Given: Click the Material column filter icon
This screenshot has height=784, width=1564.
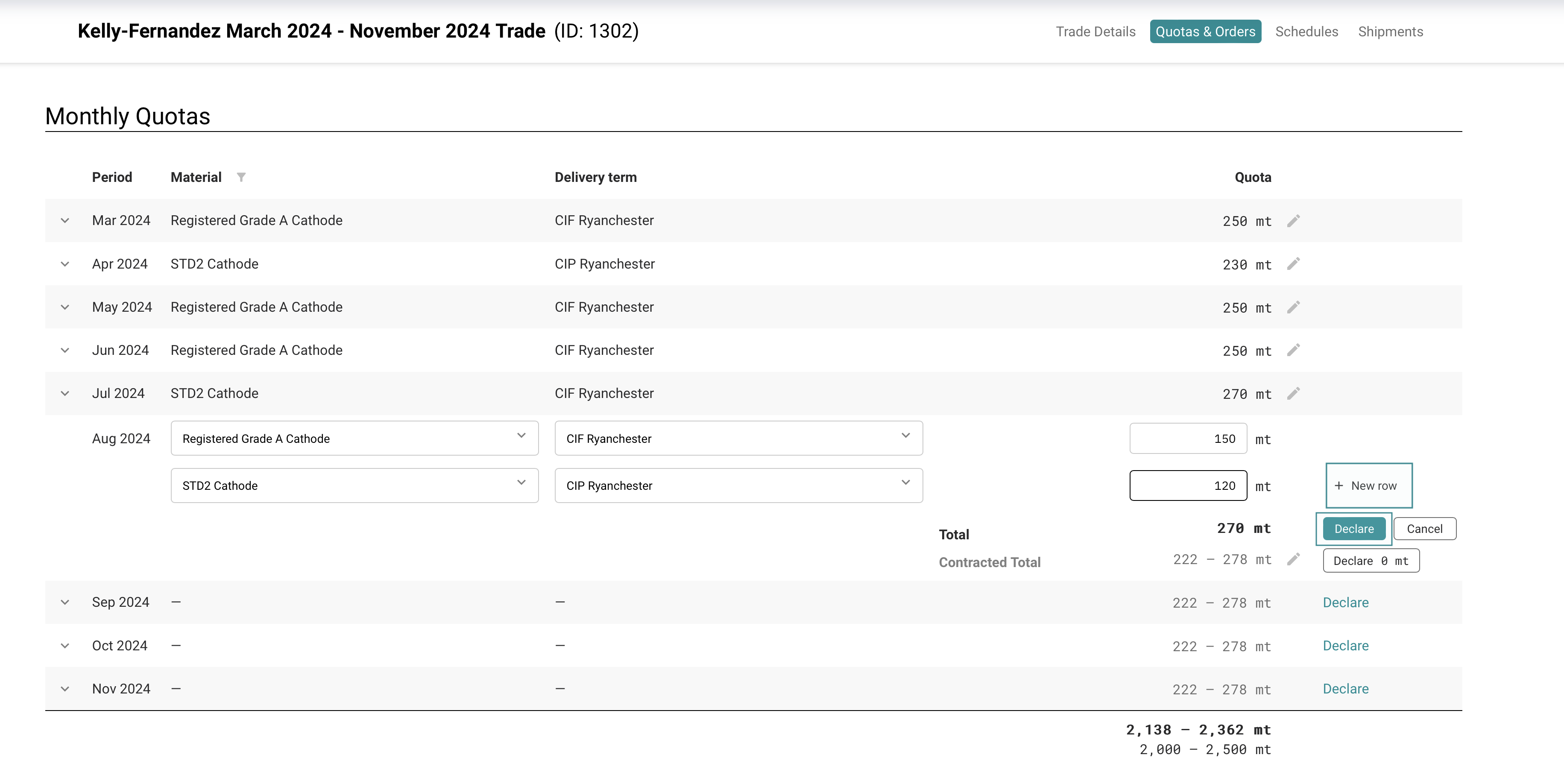Looking at the screenshot, I should (x=241, y=177).
